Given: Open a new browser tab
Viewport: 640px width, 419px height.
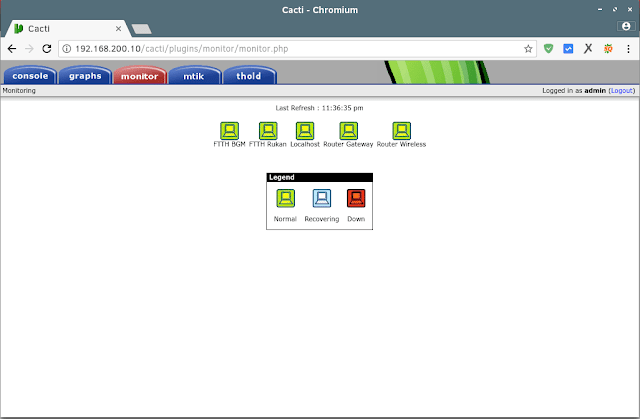Looking at the screenshot, I should (x=142, y=29).
